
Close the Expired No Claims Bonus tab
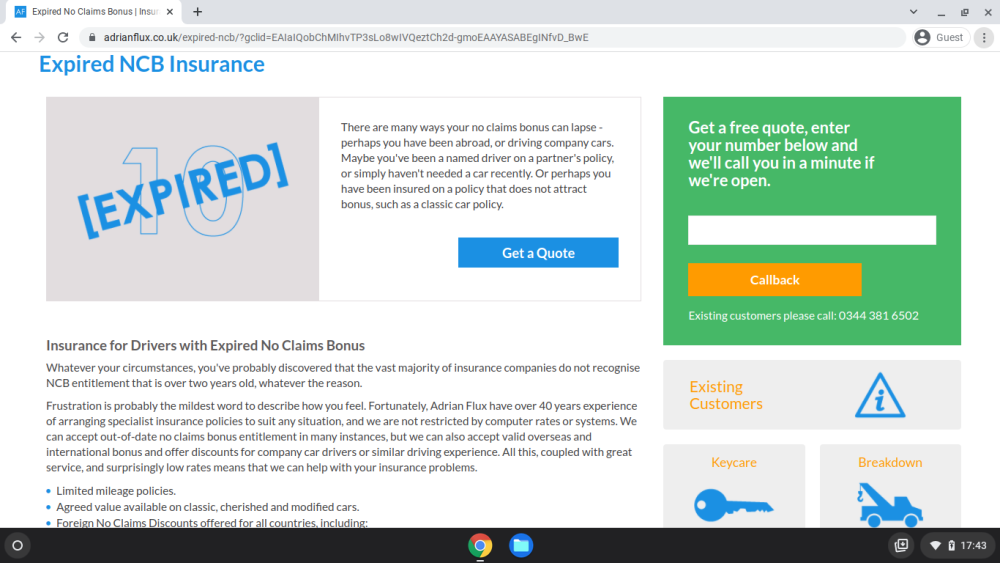pos(170,11)
